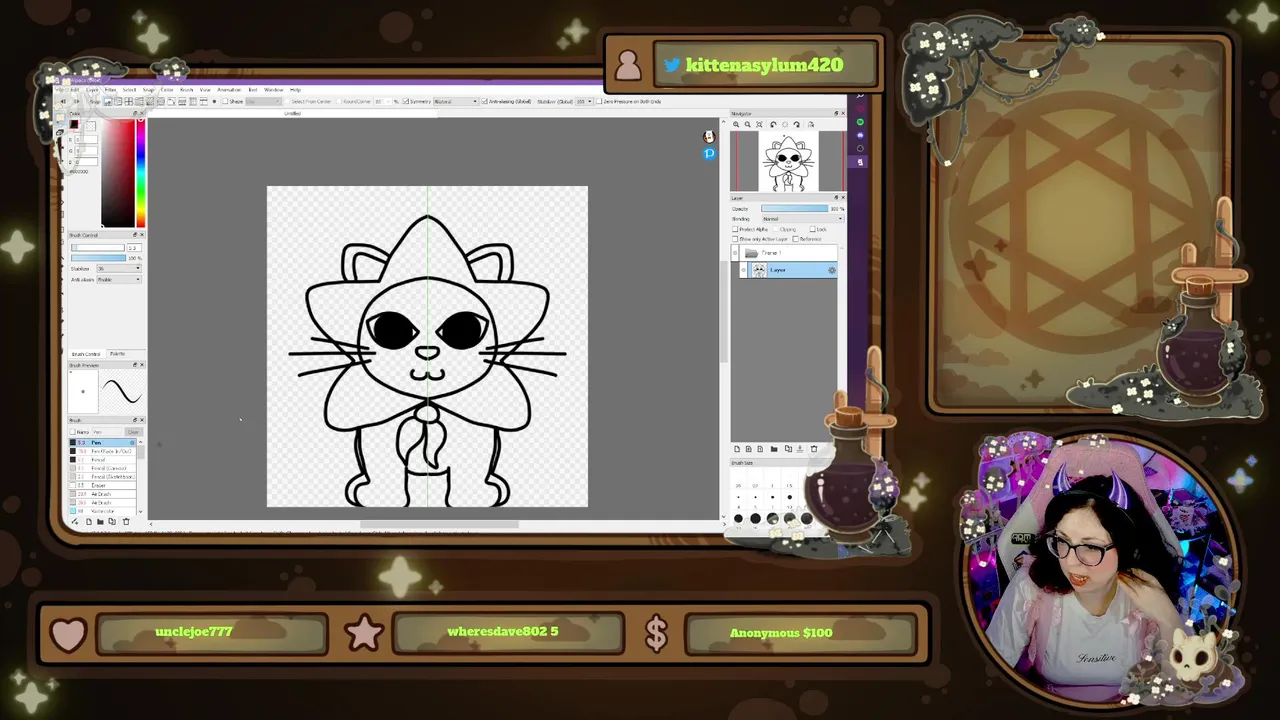Open brush folder icon in Brush panel
The height and width of the screenshot is (720, 1280).
100,521
